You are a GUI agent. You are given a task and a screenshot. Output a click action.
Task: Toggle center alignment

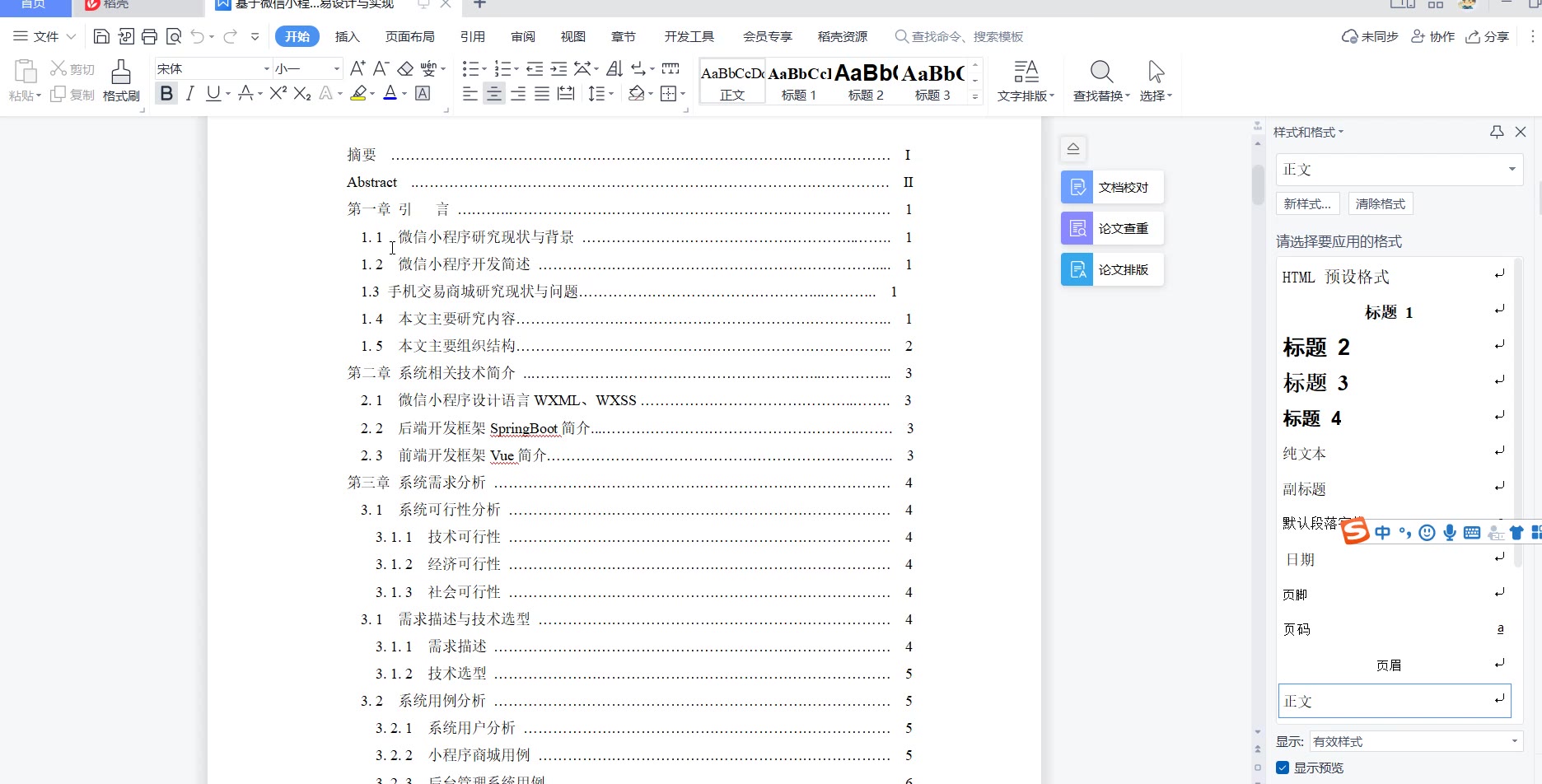coord(493,93)
